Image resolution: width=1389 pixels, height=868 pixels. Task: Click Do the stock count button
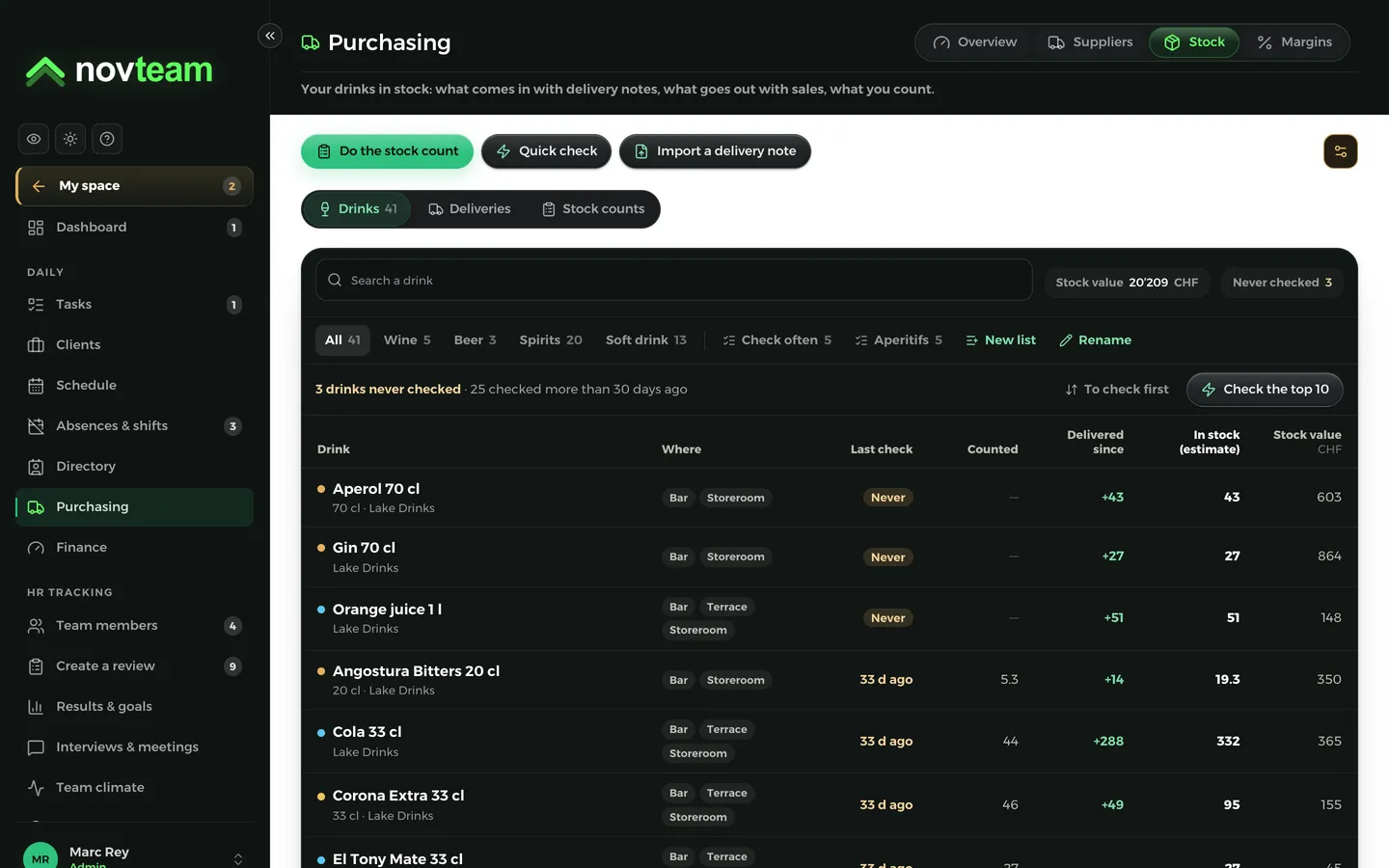point(387,151)
